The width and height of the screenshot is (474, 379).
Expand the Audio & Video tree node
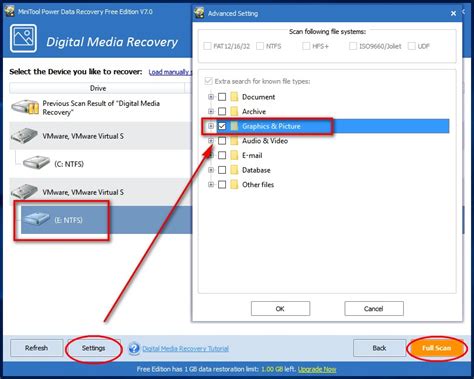coord(211,141)
